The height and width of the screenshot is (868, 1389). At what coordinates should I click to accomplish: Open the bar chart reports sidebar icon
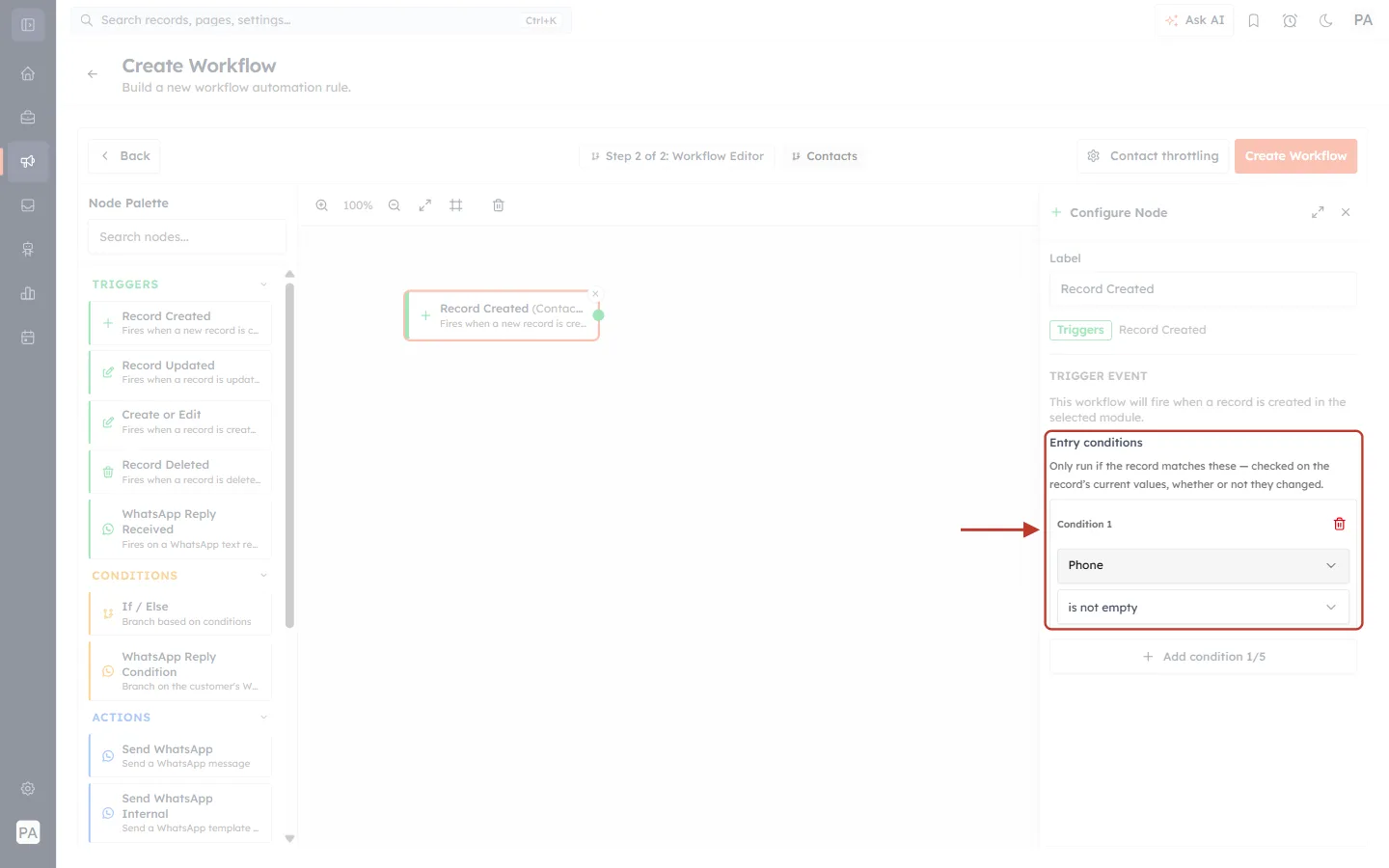(28, 293)
